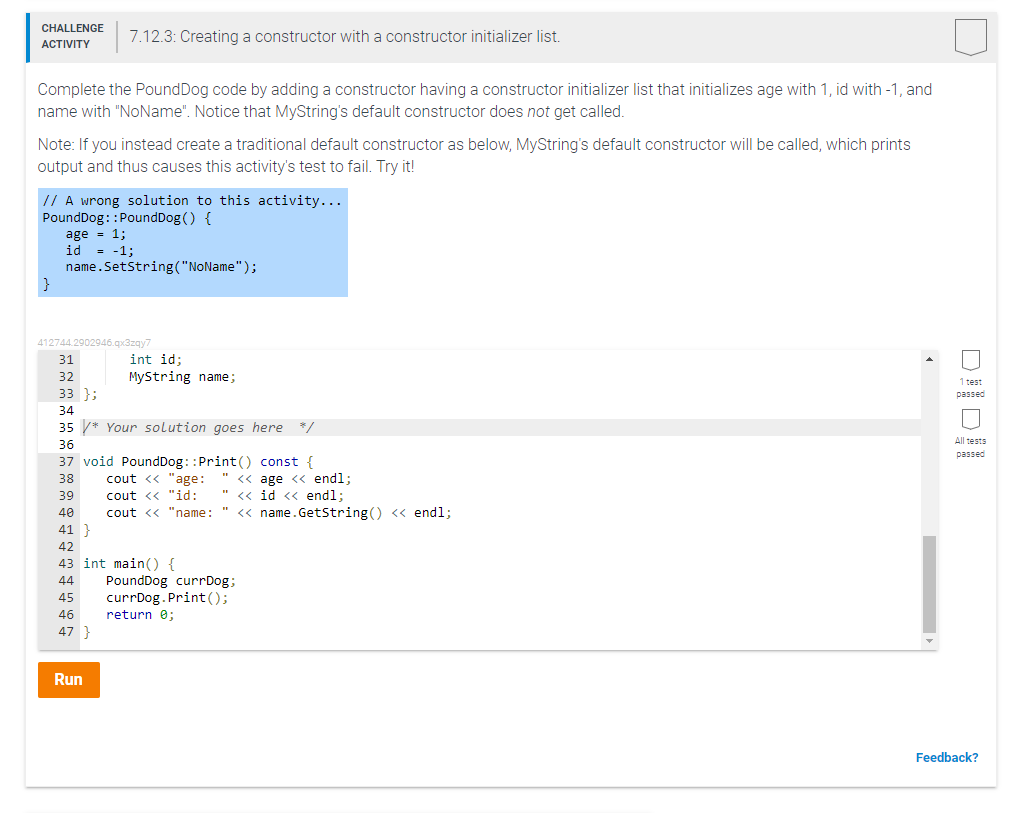Screen dimensions: 1028x813
Task: Click the code editor vertical scrollbar thumb
Action: pyautogui.click(x=929, y=584)
